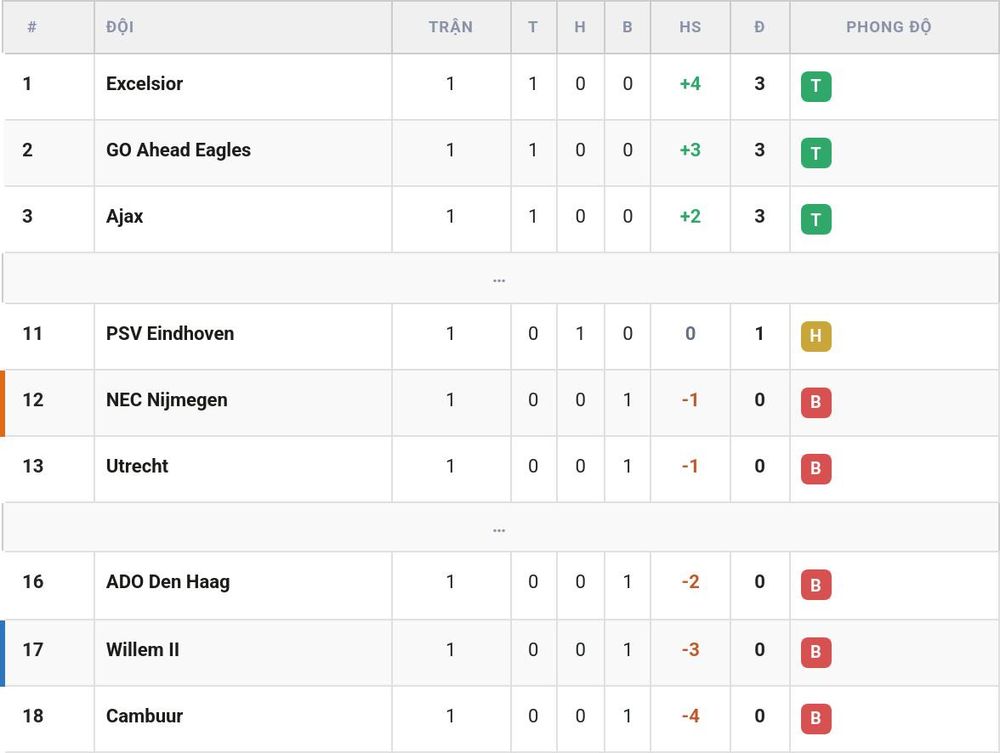Screen dimensions: 1000x753
Task: Click NEC Nijmegen's red B form badge
Action: [816, 402]
